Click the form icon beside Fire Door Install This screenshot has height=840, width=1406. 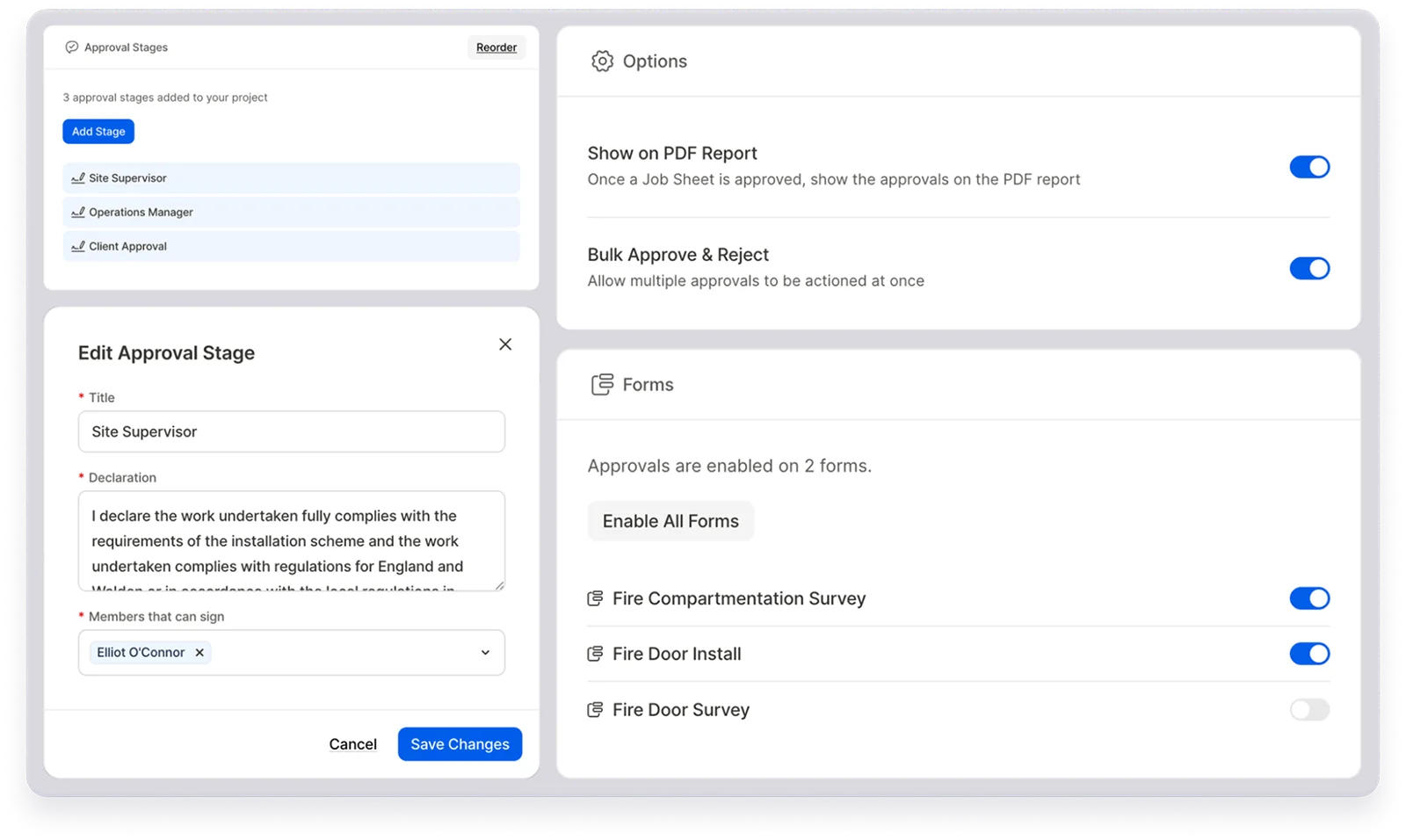click(x=595, y=654)
